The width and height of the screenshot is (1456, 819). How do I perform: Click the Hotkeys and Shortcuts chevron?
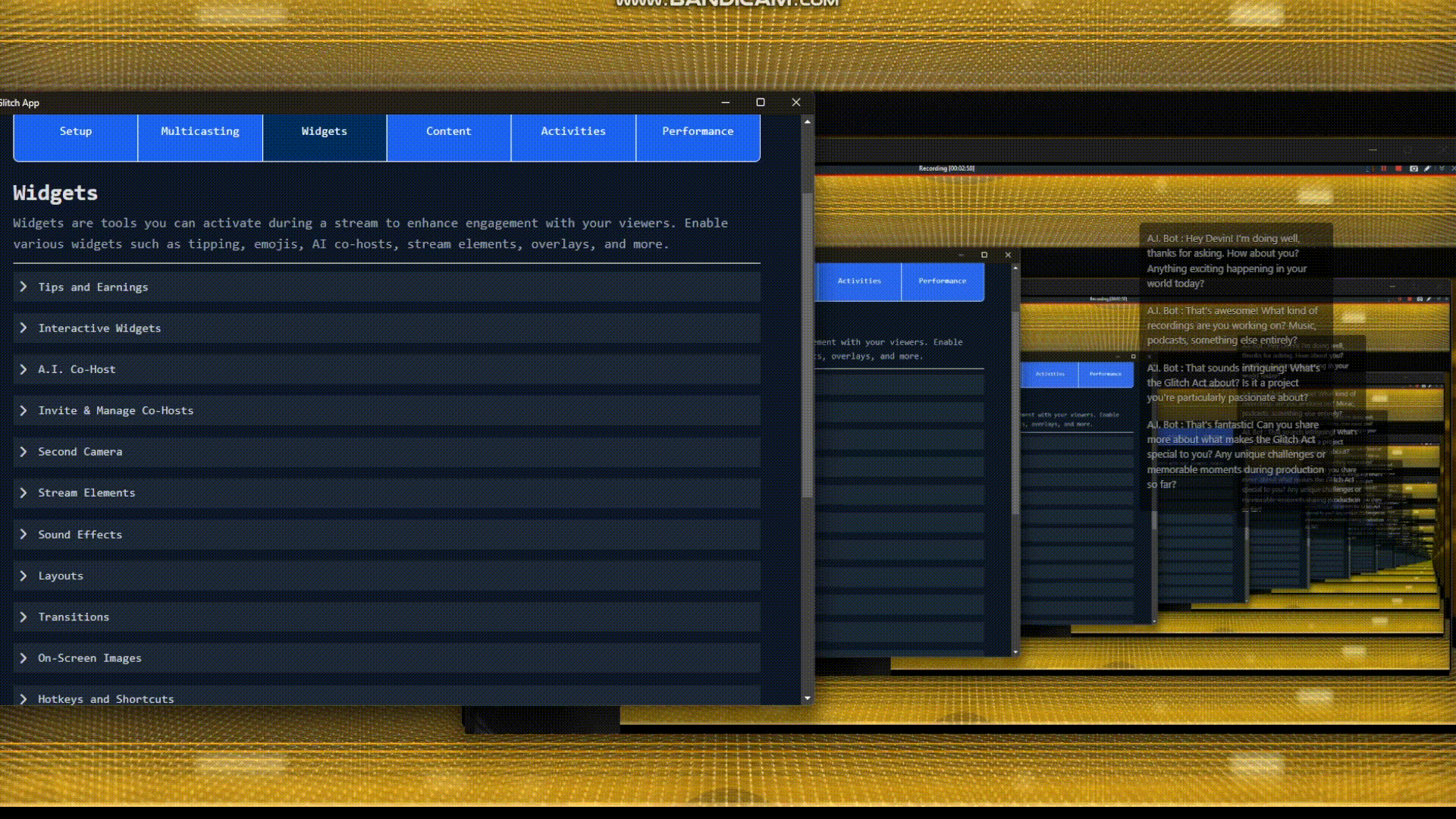24,698
